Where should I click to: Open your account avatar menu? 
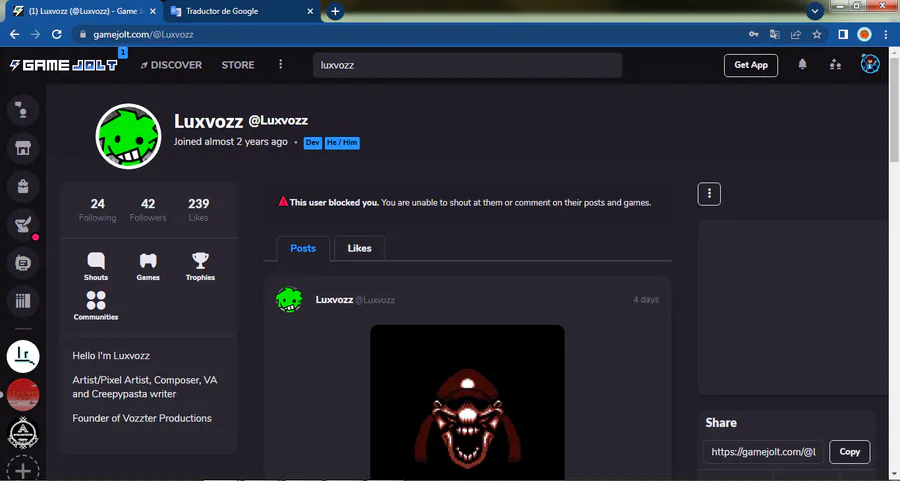coord(870,64)
